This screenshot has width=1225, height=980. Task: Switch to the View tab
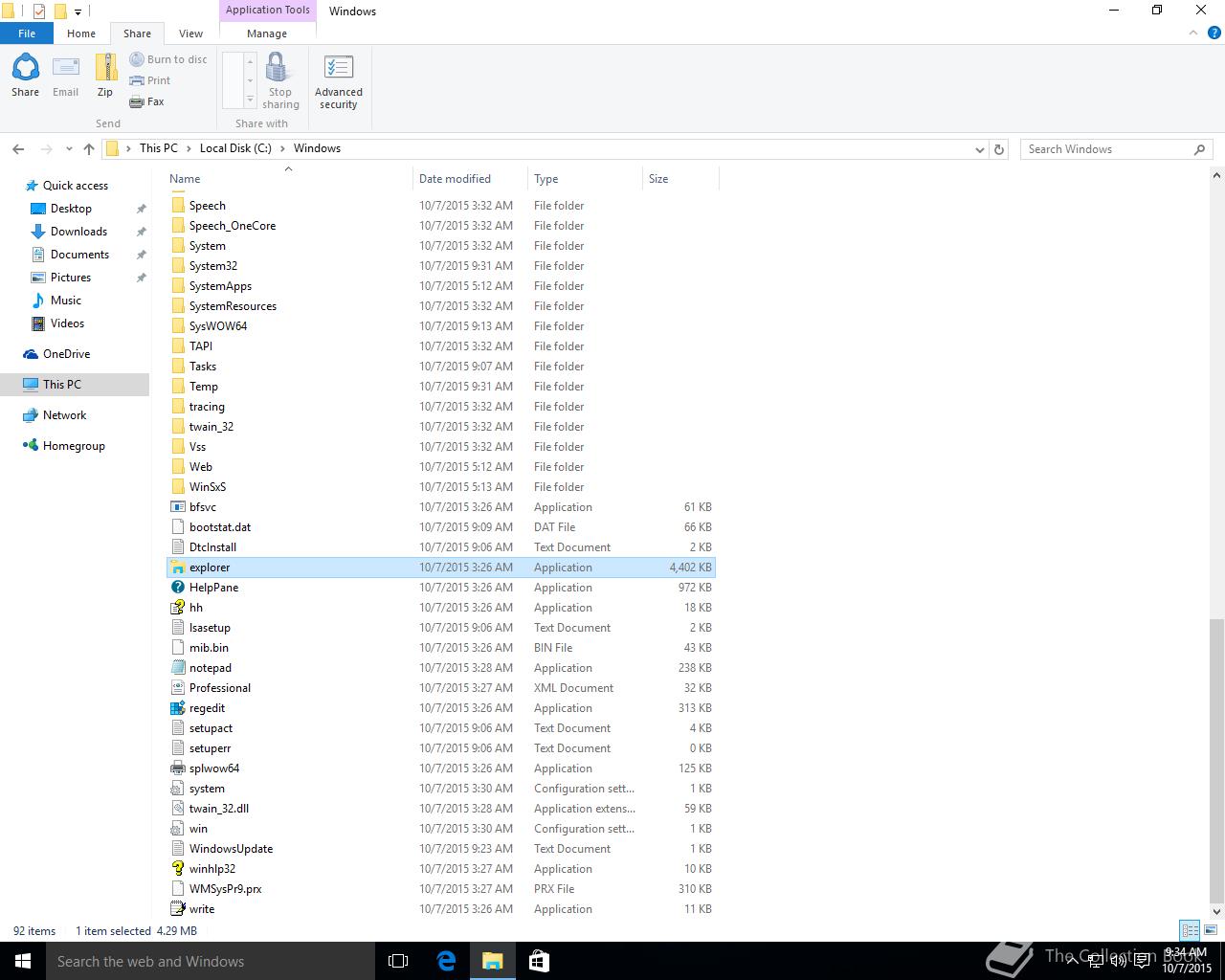tap(190, 33)
